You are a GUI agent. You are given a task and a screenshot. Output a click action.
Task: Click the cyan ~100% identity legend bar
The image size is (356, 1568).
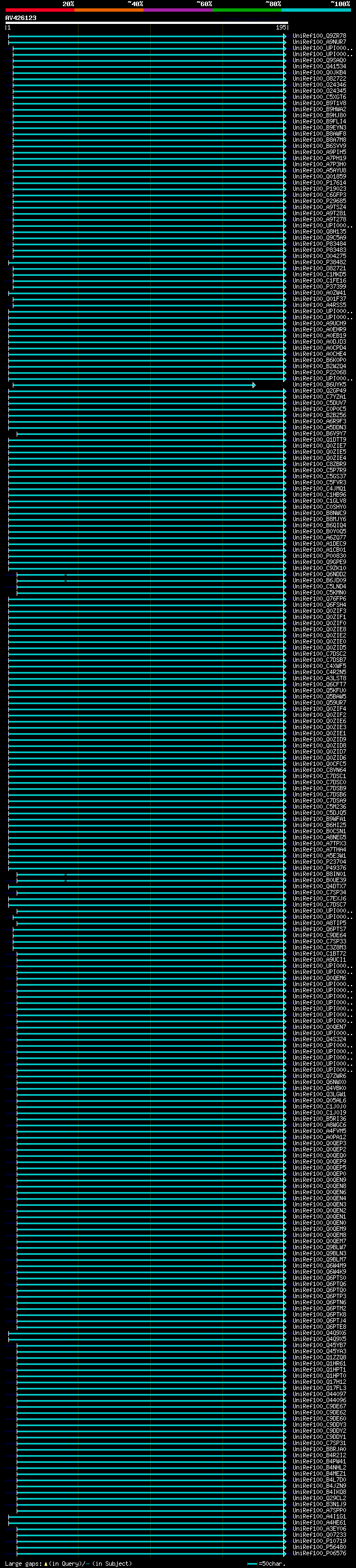(316, 10)
